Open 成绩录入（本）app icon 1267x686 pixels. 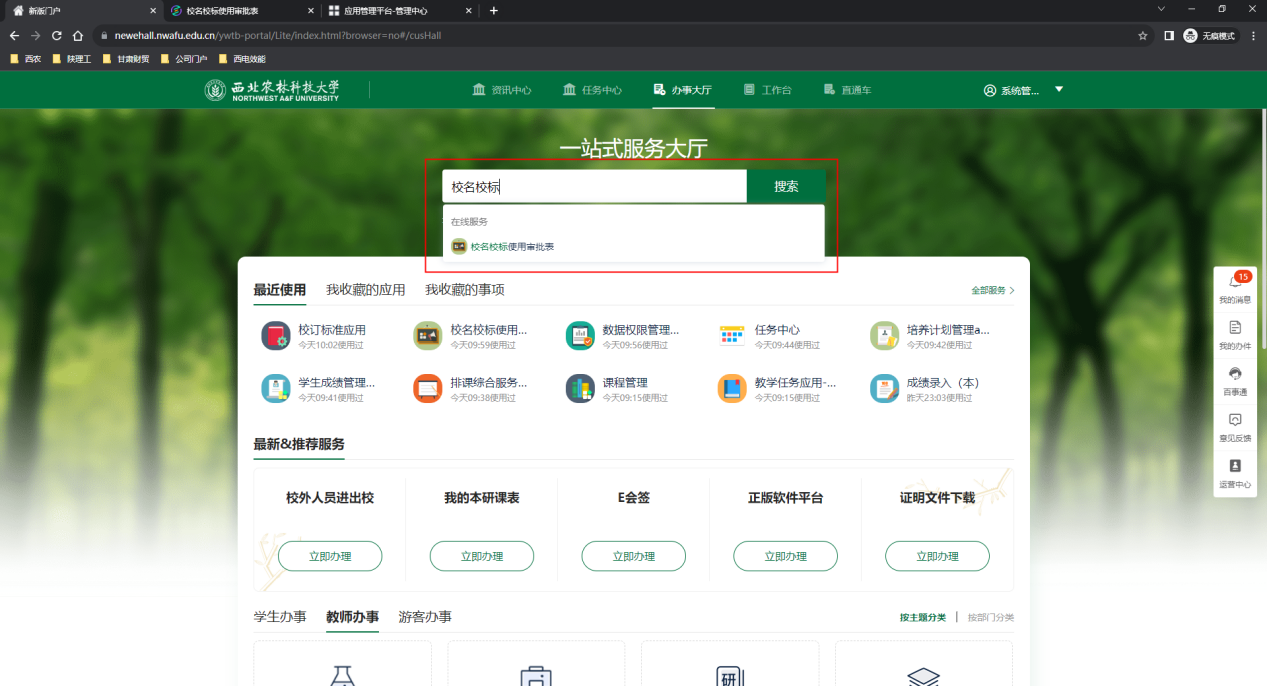point(884,389)
